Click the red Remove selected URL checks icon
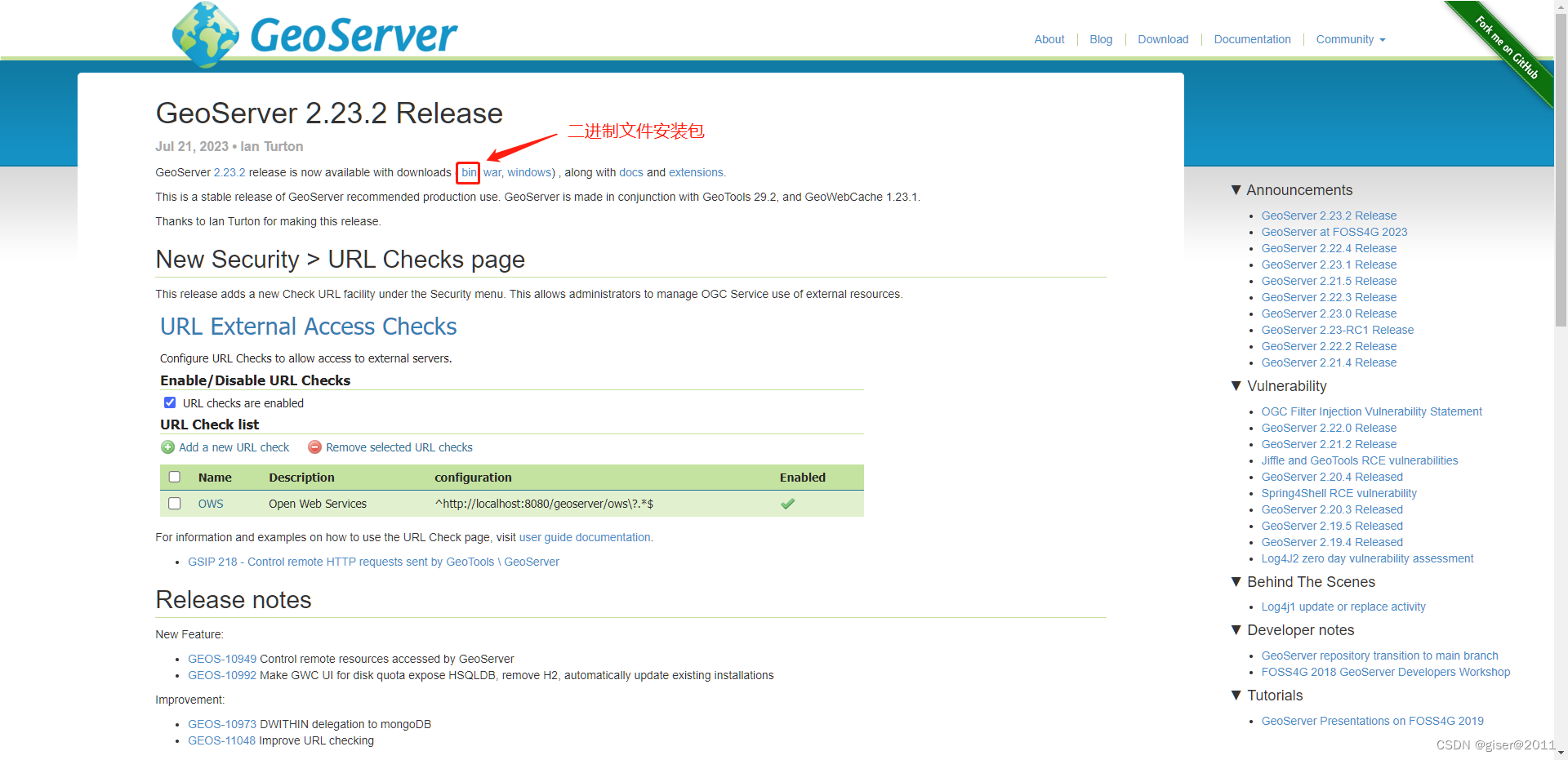 pyautogui.click(x=314, y=447)
